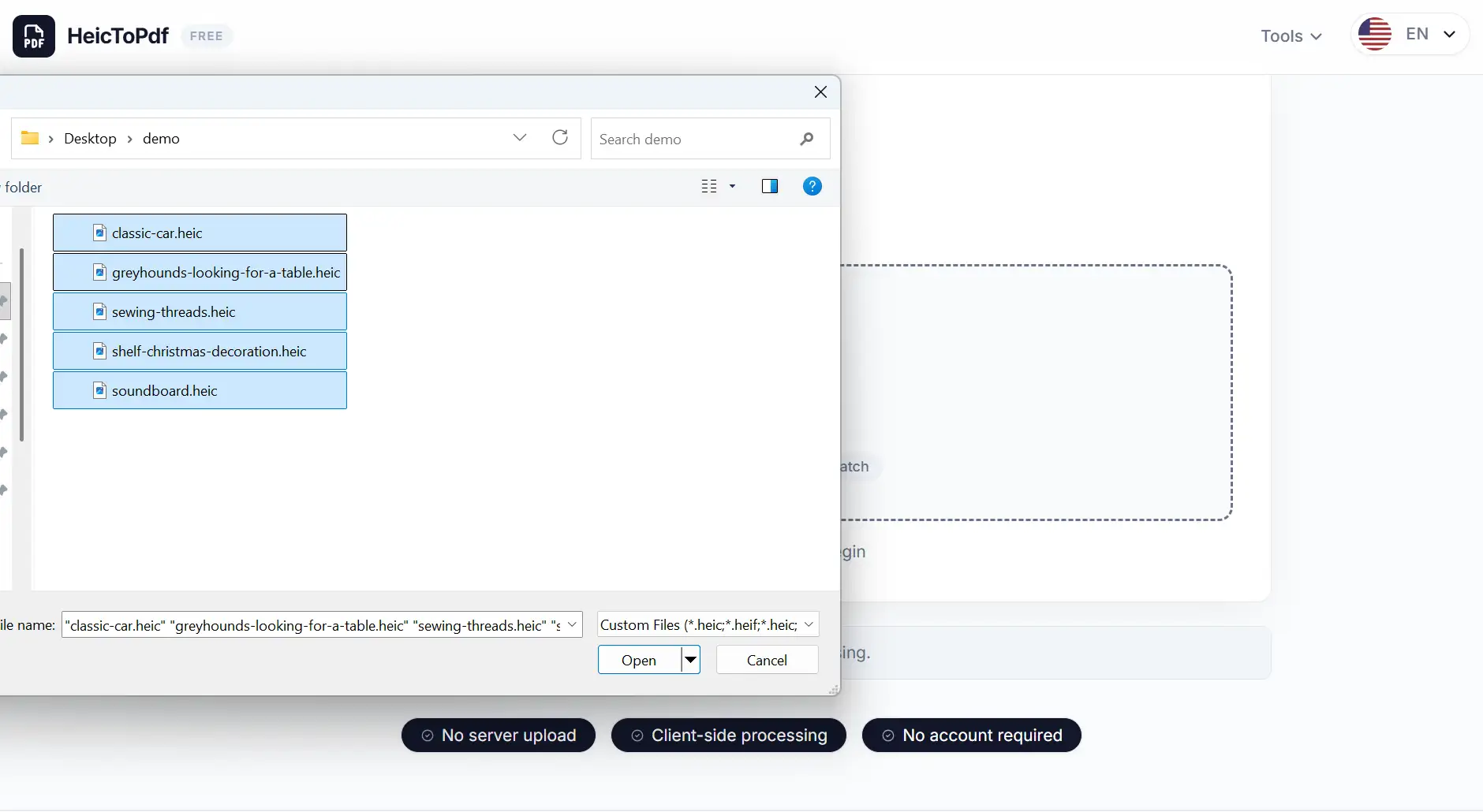1483x812 pixels.
Task: Click the checkmark icon in No account required
Action: coord(888,736)
